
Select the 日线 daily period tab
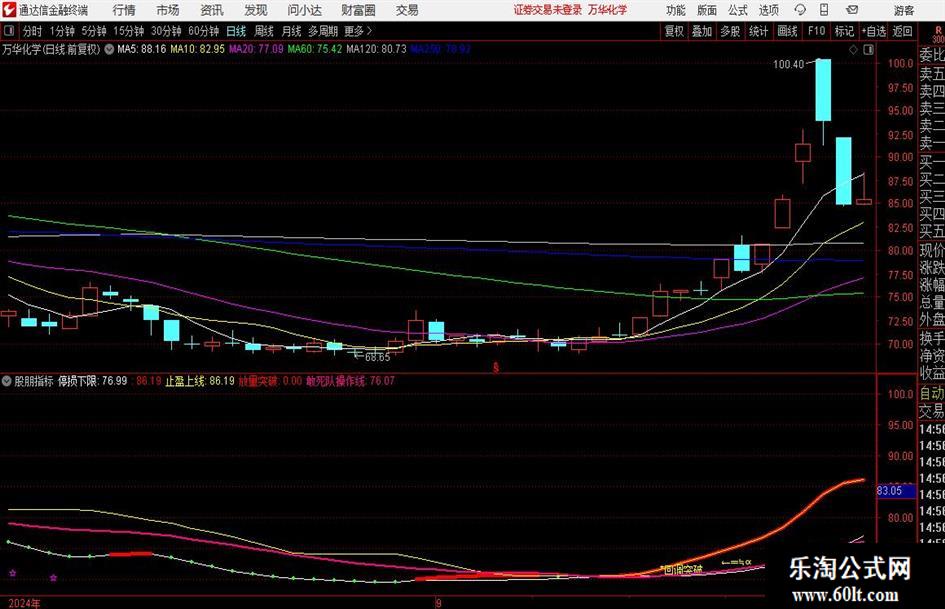coord(236,31)
